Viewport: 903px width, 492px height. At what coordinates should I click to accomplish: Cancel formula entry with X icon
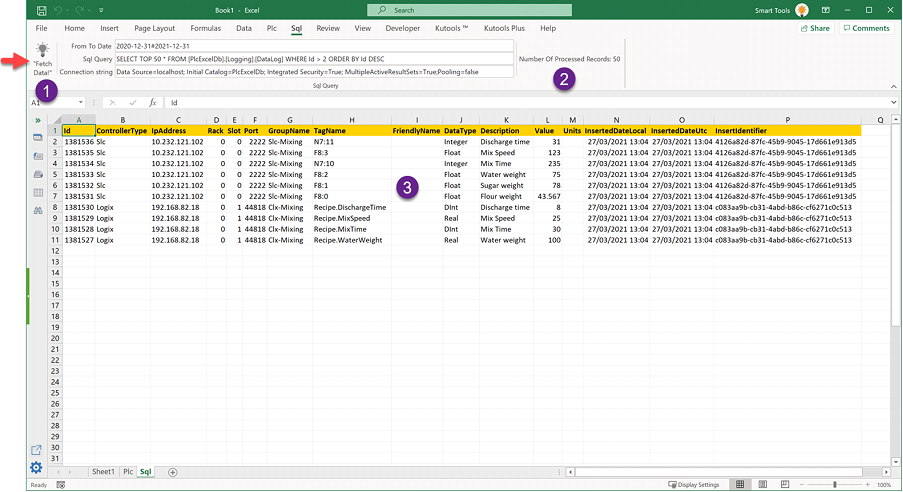pyautogui.click(x=112, y=103)
